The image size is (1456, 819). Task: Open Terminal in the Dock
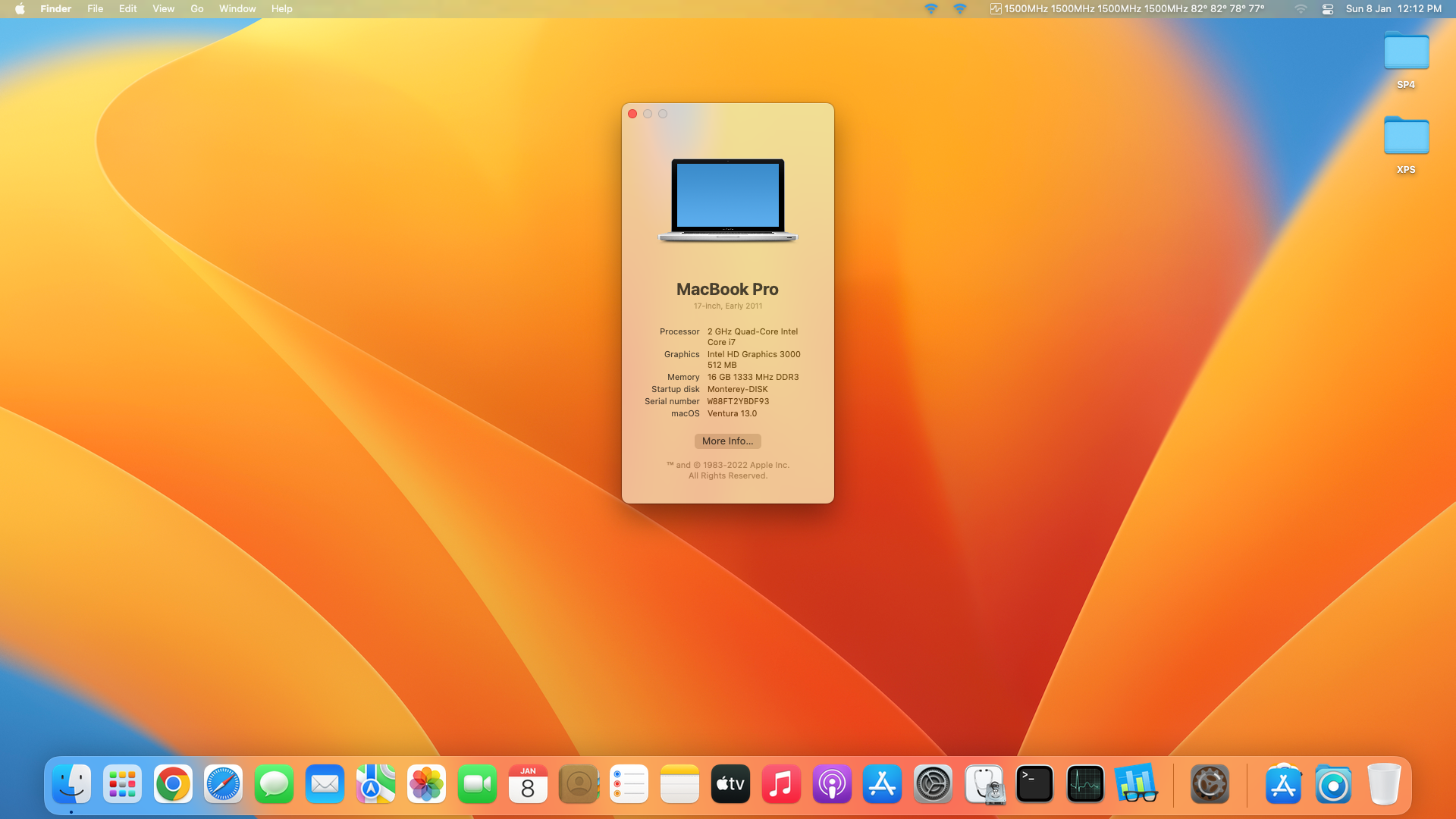point(1034,784)
